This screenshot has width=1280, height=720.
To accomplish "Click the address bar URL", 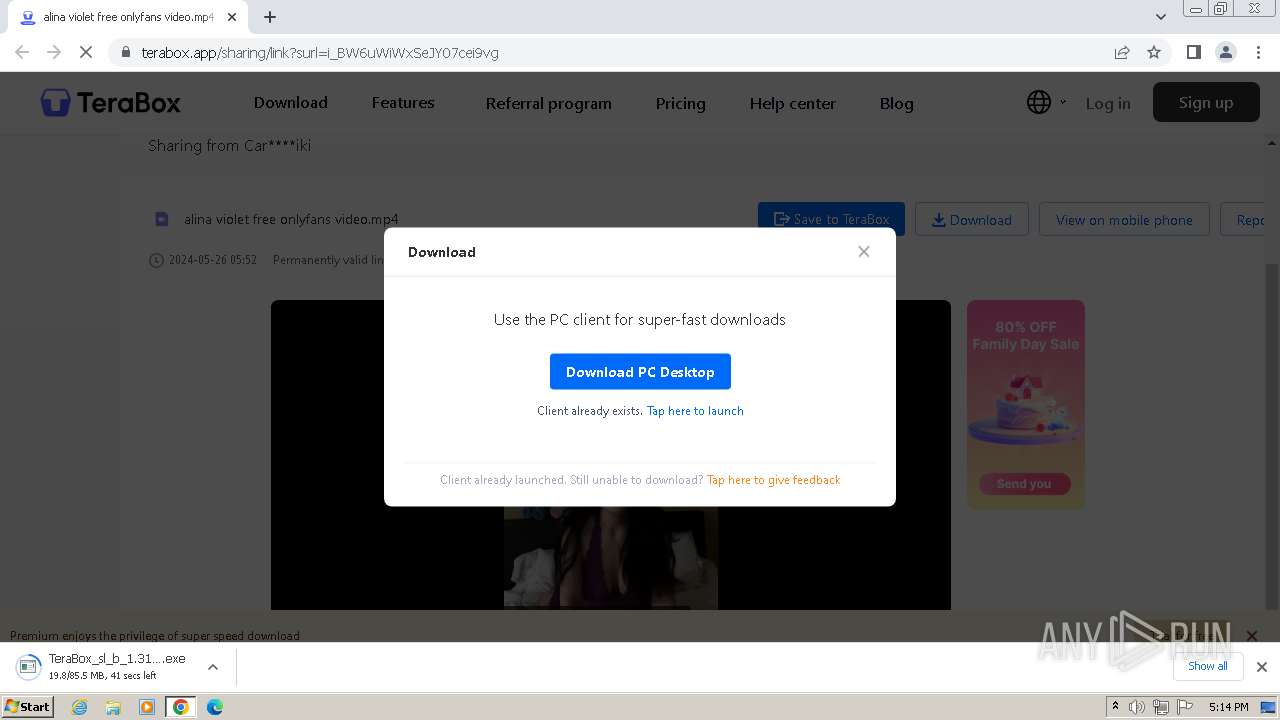I will point(320,53).
